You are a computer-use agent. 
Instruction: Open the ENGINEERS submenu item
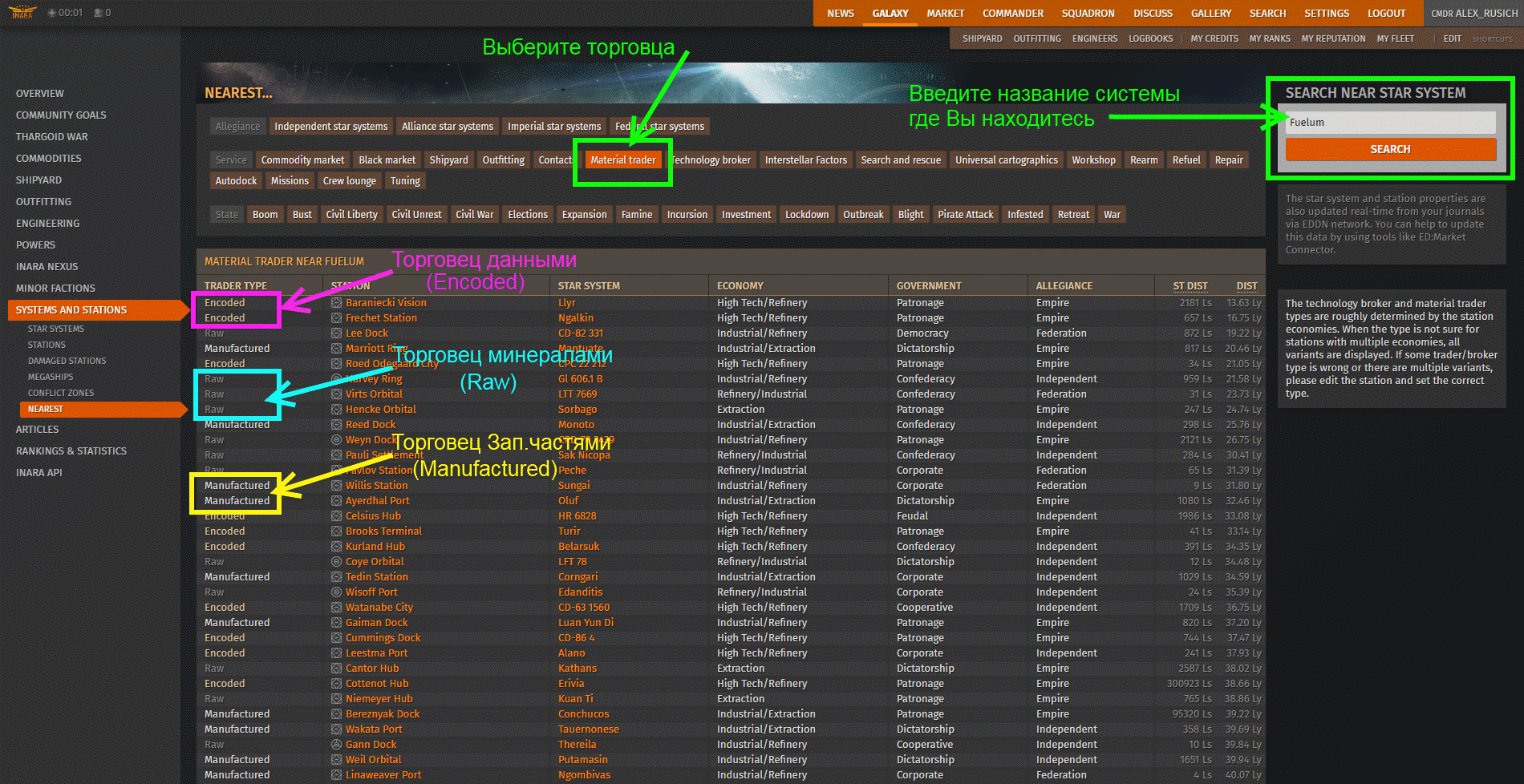1094,38
